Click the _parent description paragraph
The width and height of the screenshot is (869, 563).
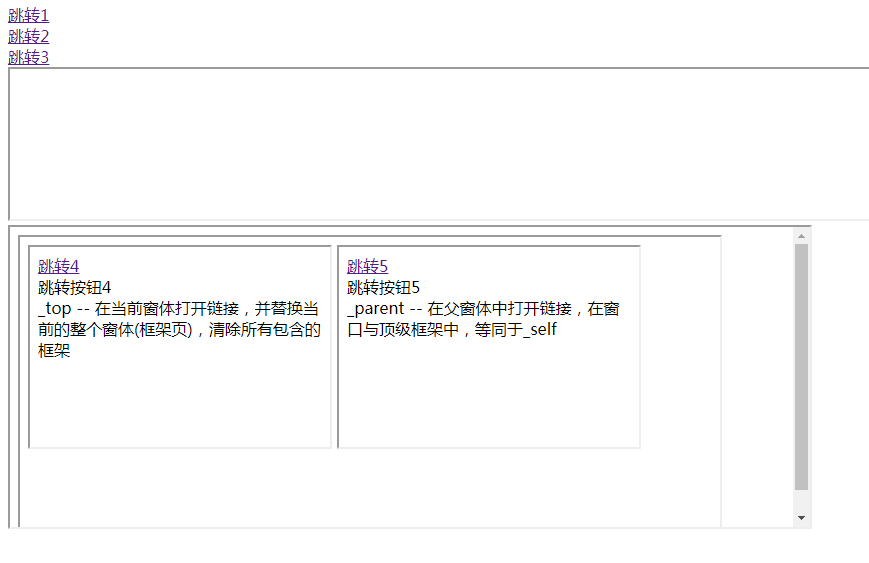click(483, 319)
